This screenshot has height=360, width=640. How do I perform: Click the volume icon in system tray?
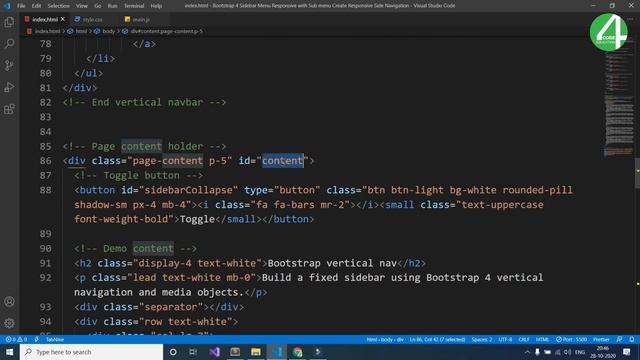(x=567, y=352)
